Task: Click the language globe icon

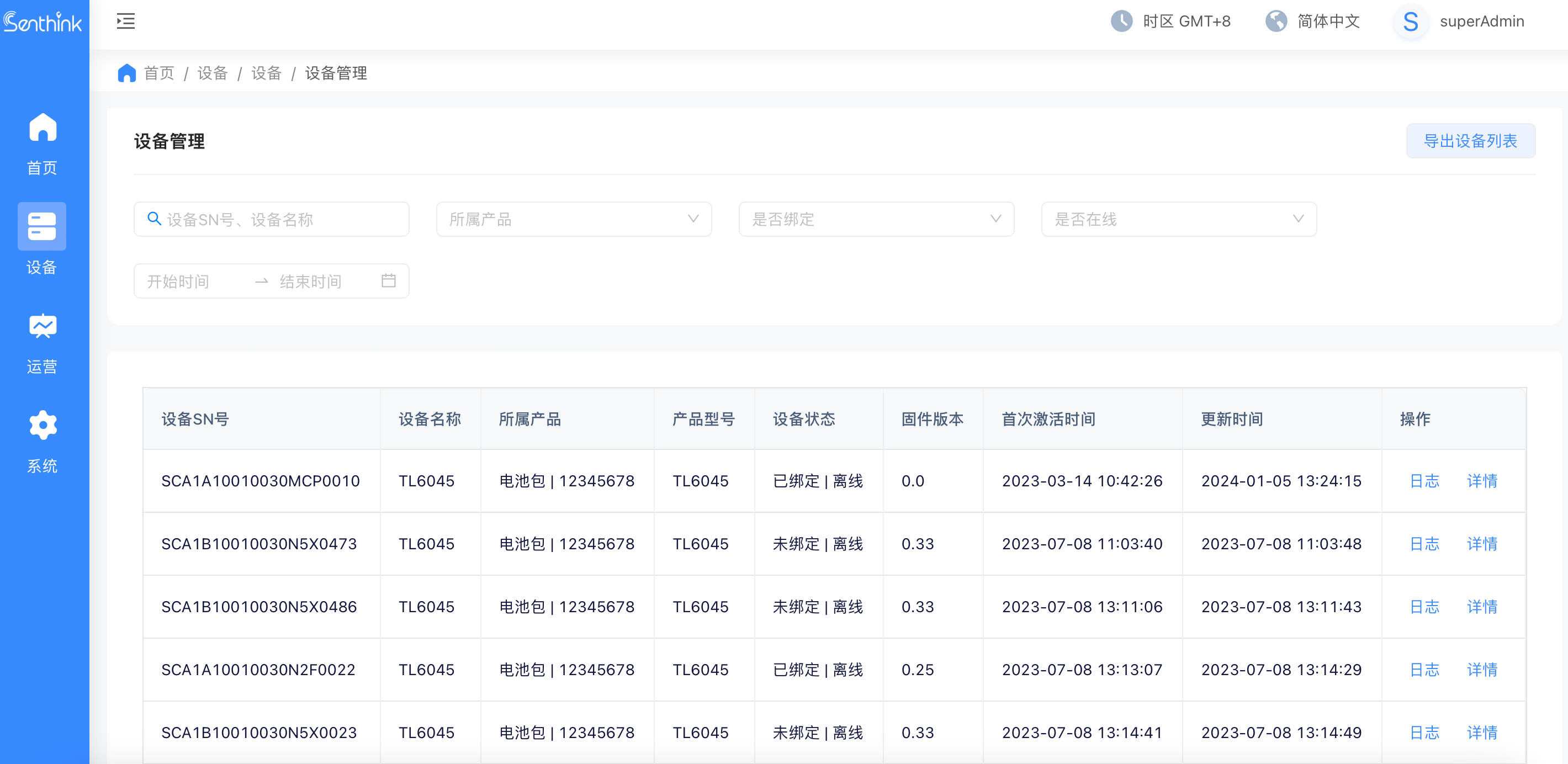Action: click(1276, 22)
